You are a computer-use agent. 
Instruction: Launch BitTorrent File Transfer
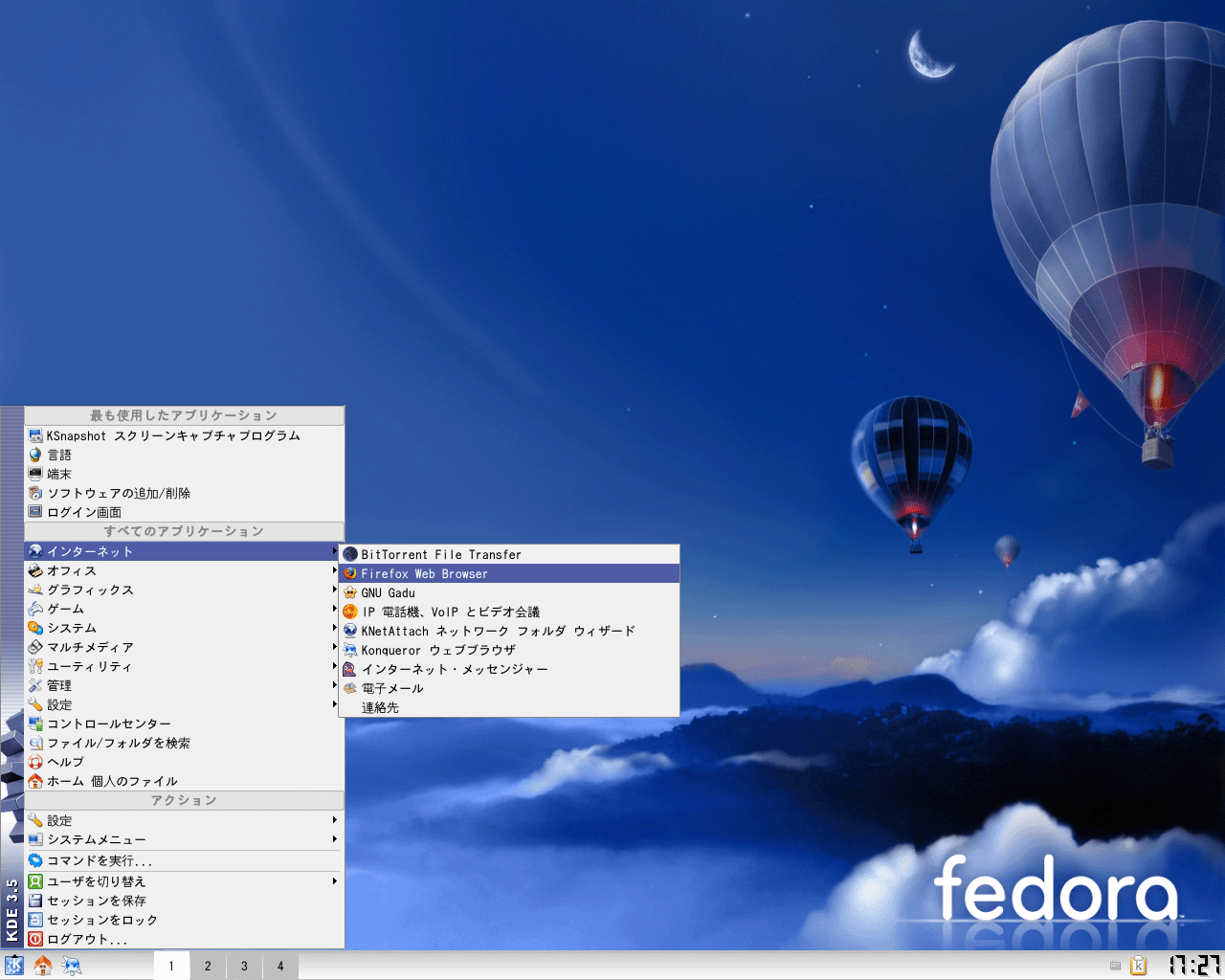(509, 554)
